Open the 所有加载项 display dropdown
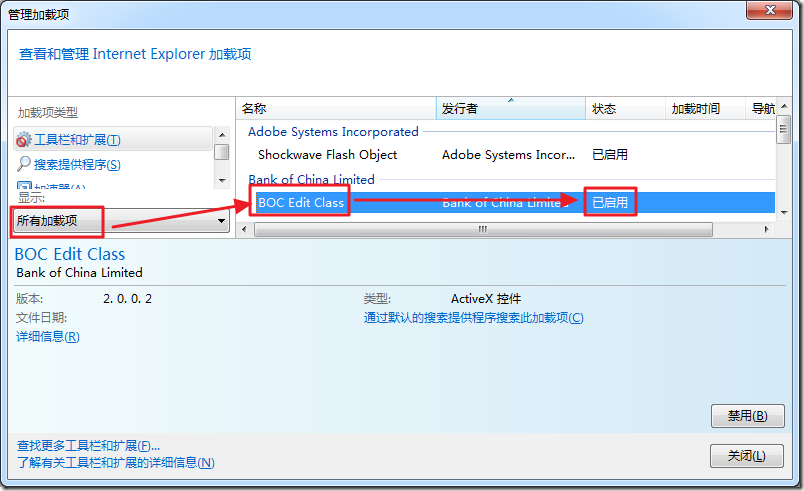804x491 pixels. (122, 221)
